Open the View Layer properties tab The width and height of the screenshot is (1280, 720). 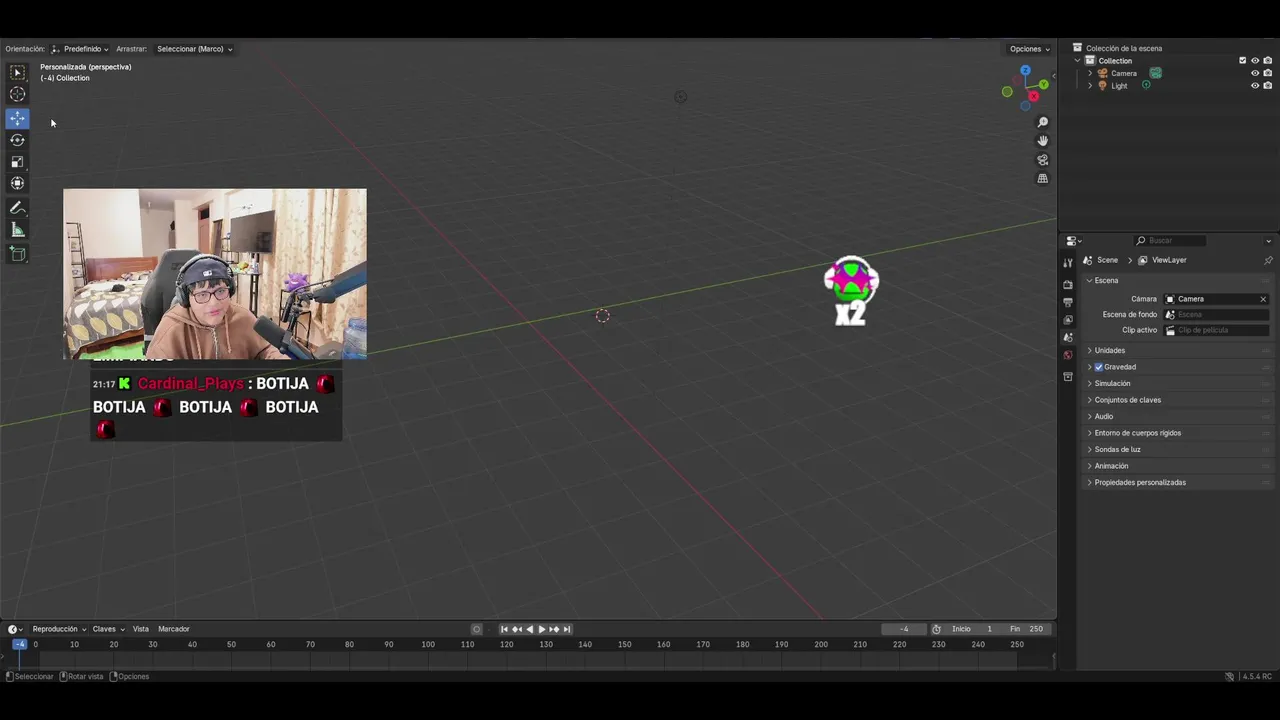[1067, 320]
